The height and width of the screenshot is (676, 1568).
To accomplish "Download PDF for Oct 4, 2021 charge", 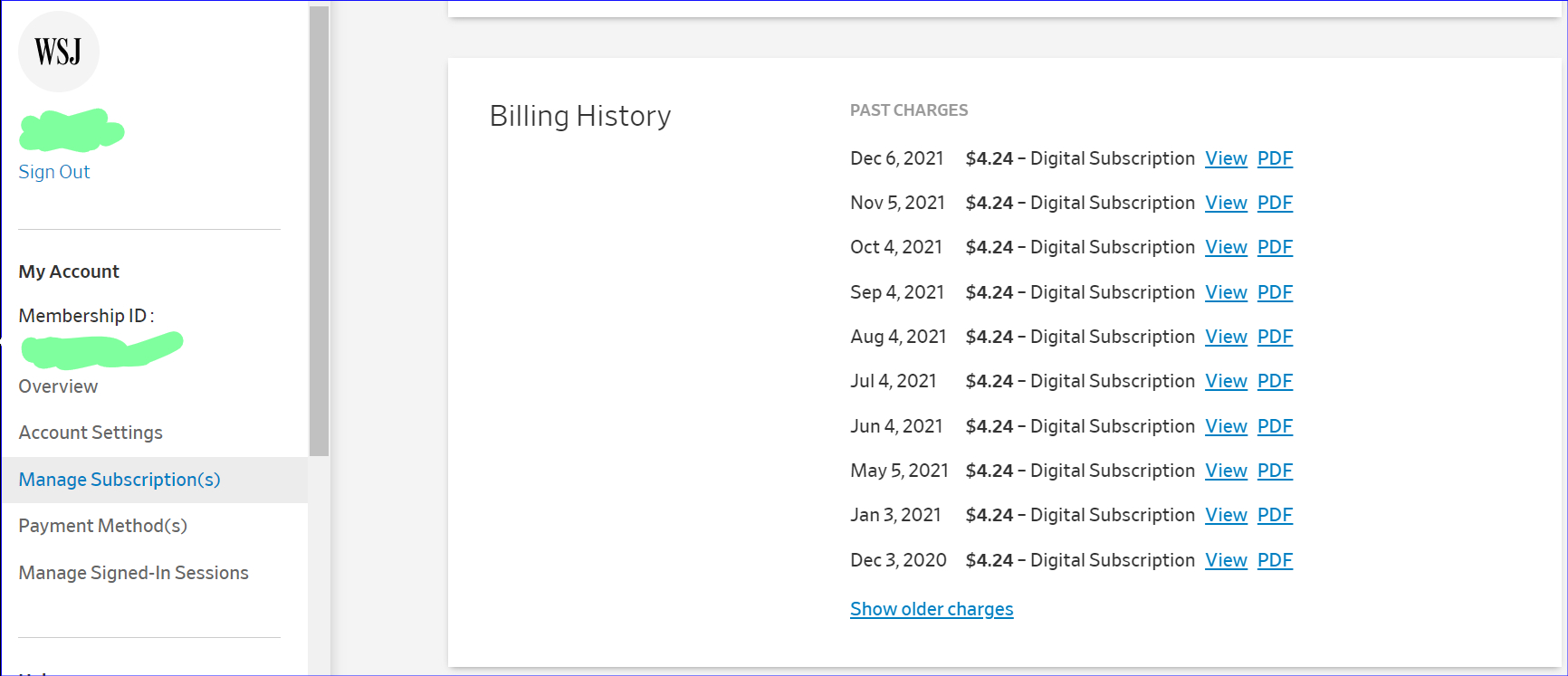I will click(x=1275, y=247).
